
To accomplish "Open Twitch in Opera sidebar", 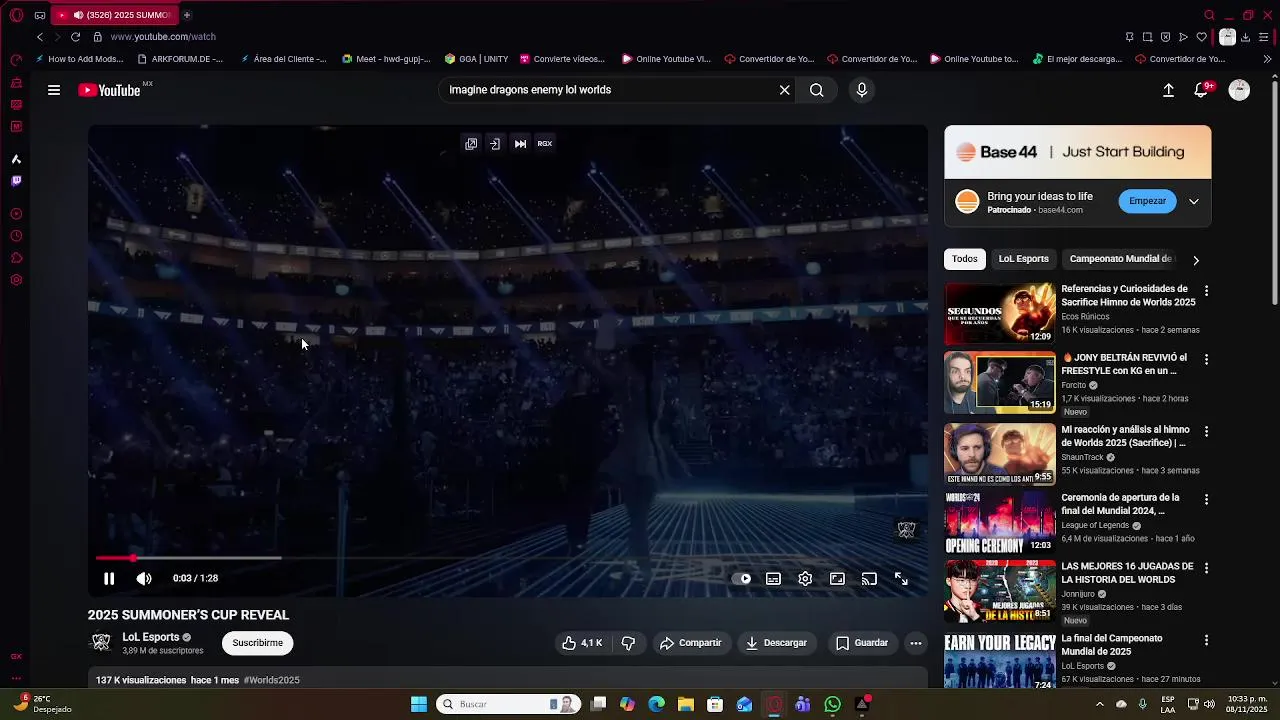I will tap(16, 181).
